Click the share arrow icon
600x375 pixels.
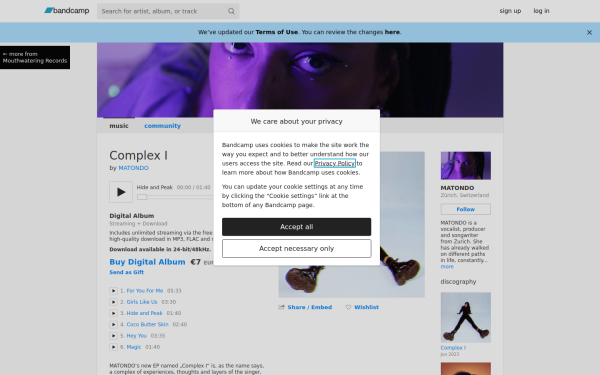282,307
